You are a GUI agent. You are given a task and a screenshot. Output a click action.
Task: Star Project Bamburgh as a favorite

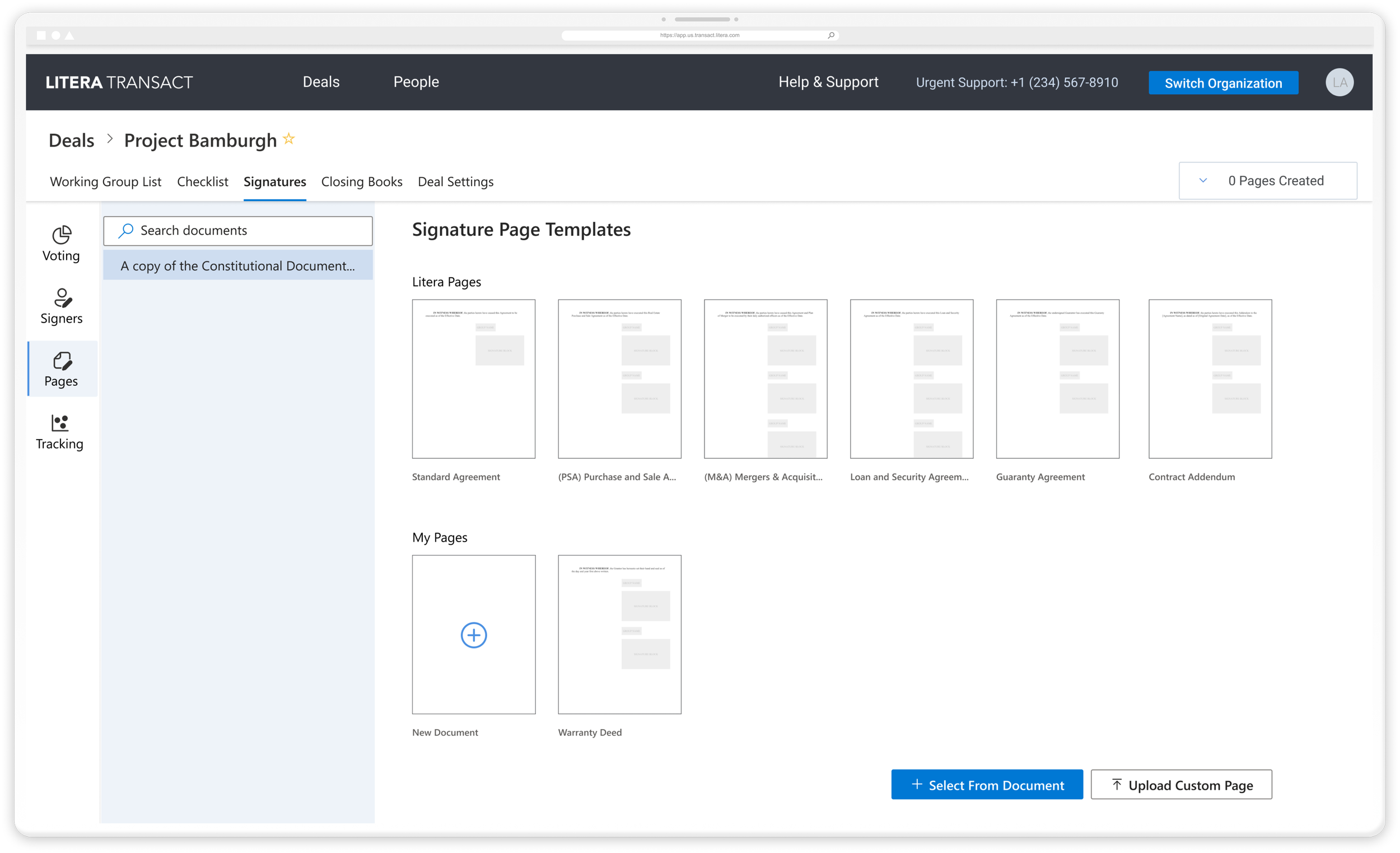[x=288, y=139]
